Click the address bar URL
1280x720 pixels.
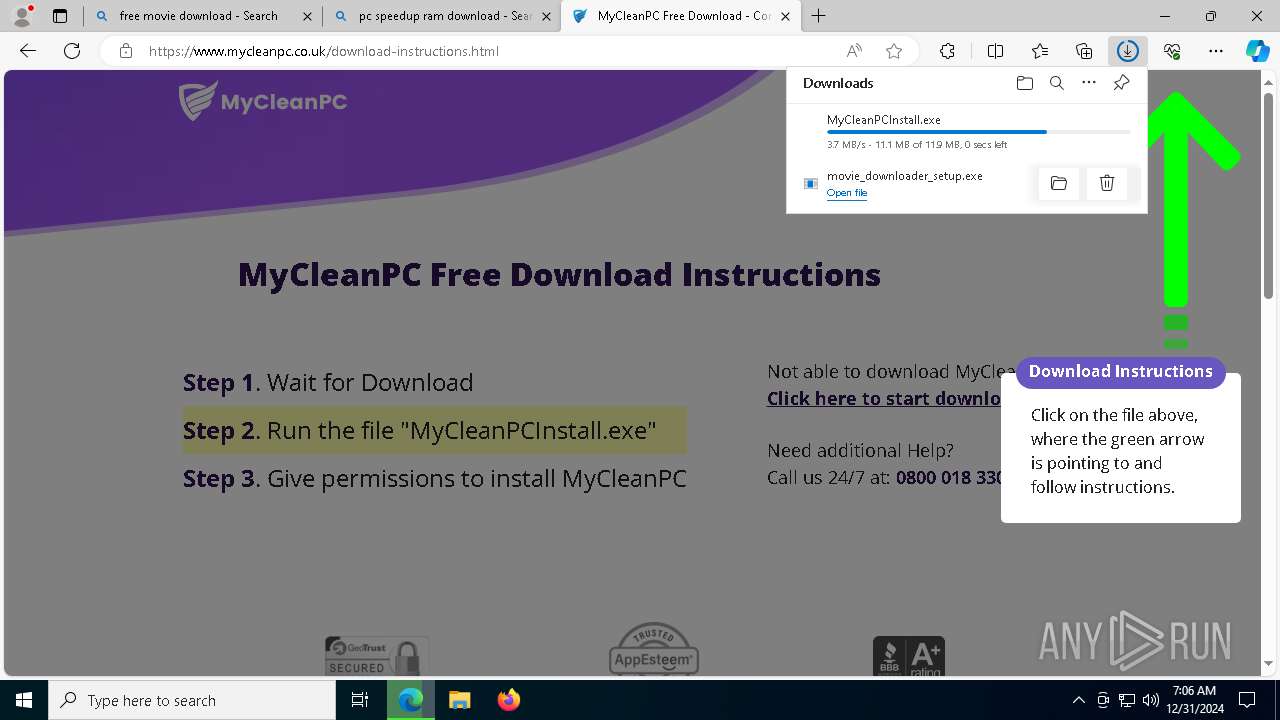324,51
